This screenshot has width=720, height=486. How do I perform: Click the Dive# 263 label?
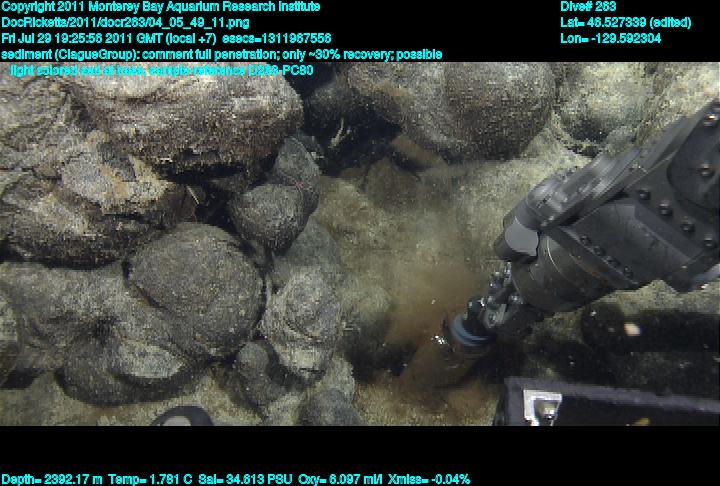[589, 7]
